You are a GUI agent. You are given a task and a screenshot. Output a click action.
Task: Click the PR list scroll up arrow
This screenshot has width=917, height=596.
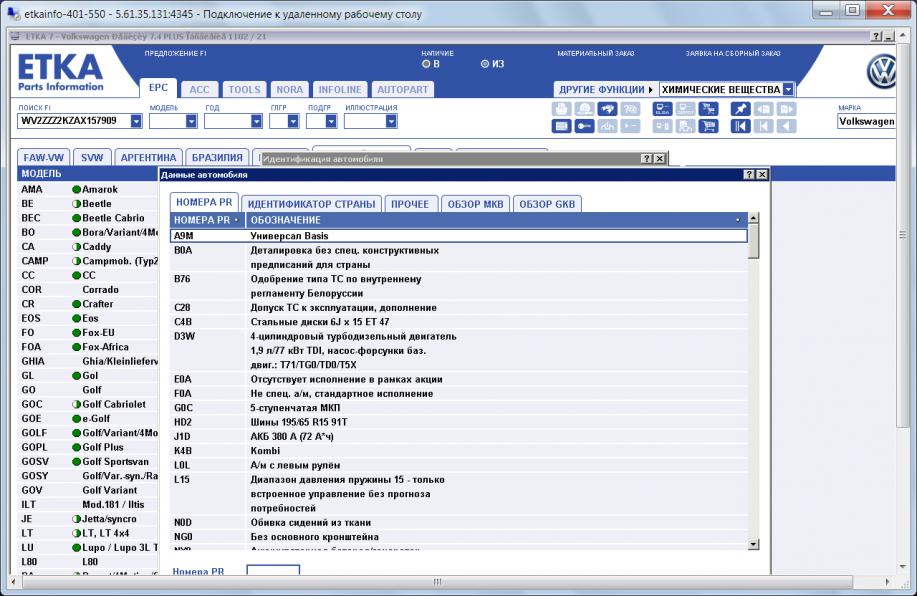(x=753, y=218)
